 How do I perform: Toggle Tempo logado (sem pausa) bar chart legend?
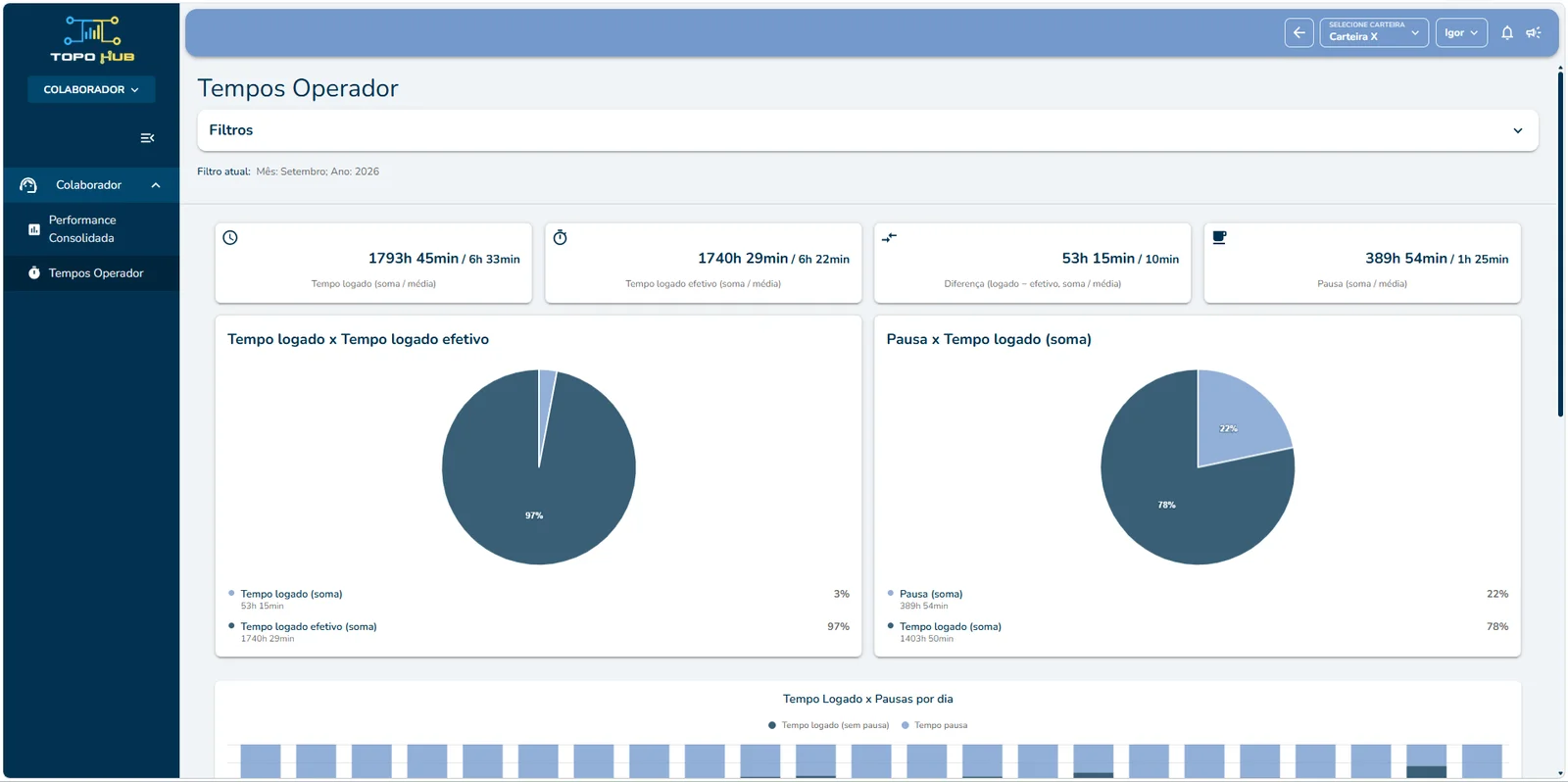tap(828, 725)
